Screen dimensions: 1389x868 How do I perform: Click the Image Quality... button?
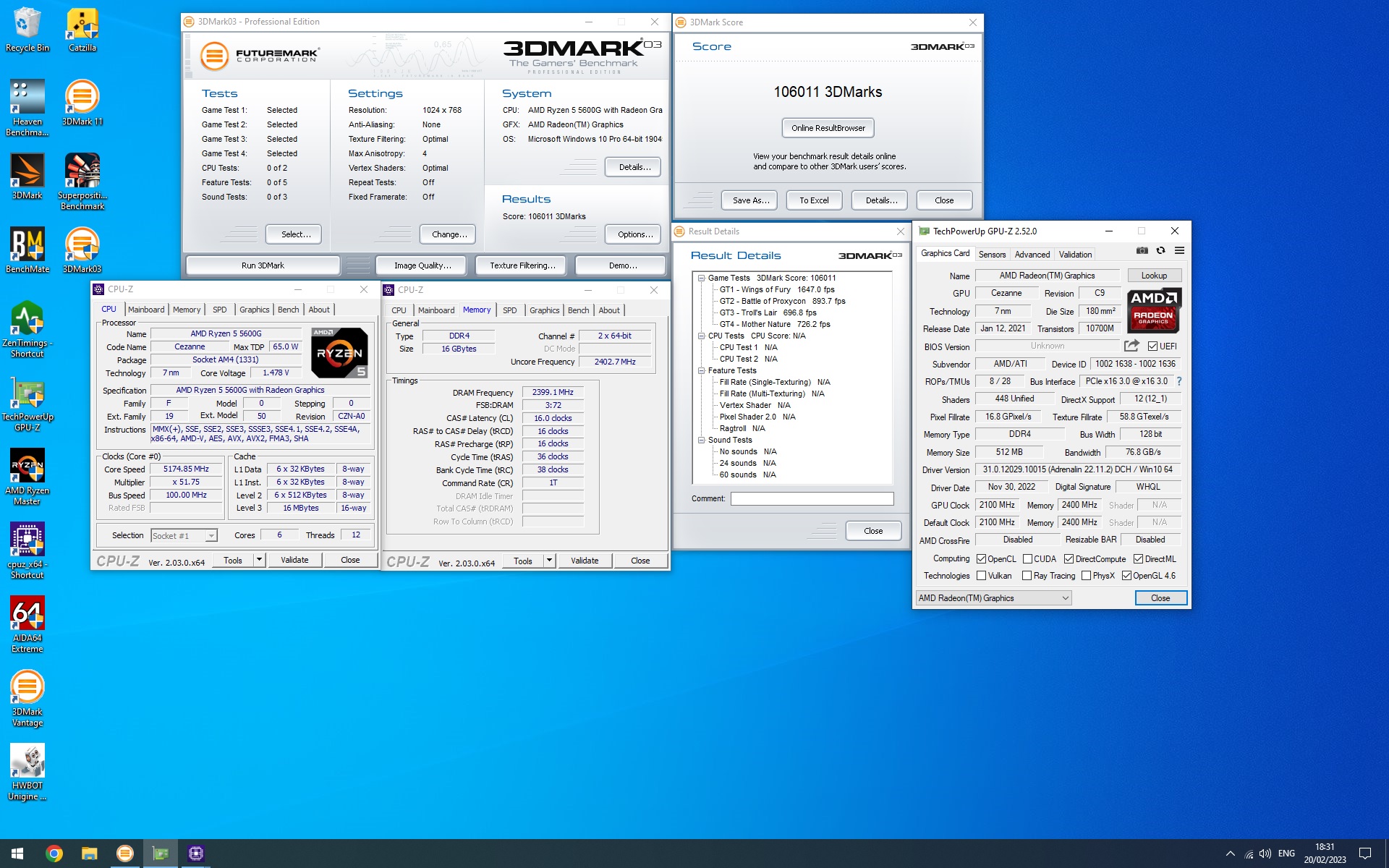(422, 265)
